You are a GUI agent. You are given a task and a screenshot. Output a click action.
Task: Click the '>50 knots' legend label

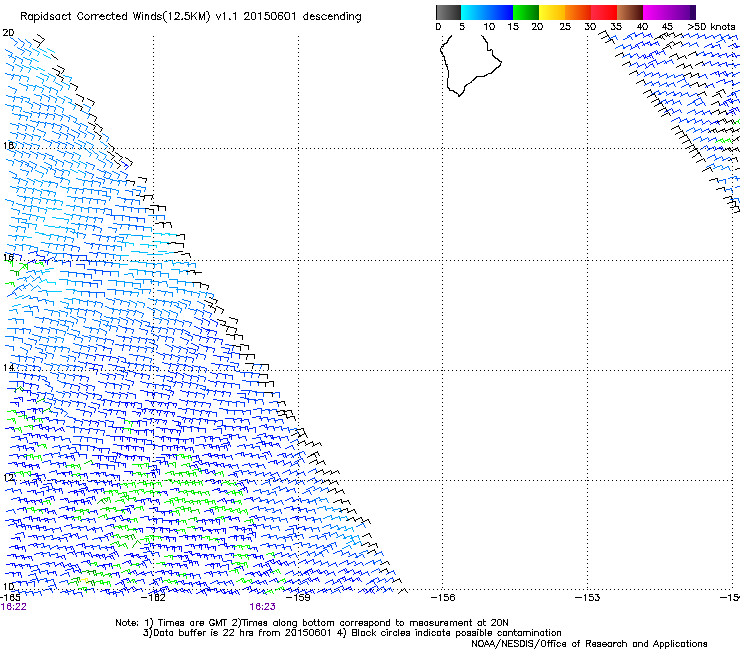coord(711,27)
